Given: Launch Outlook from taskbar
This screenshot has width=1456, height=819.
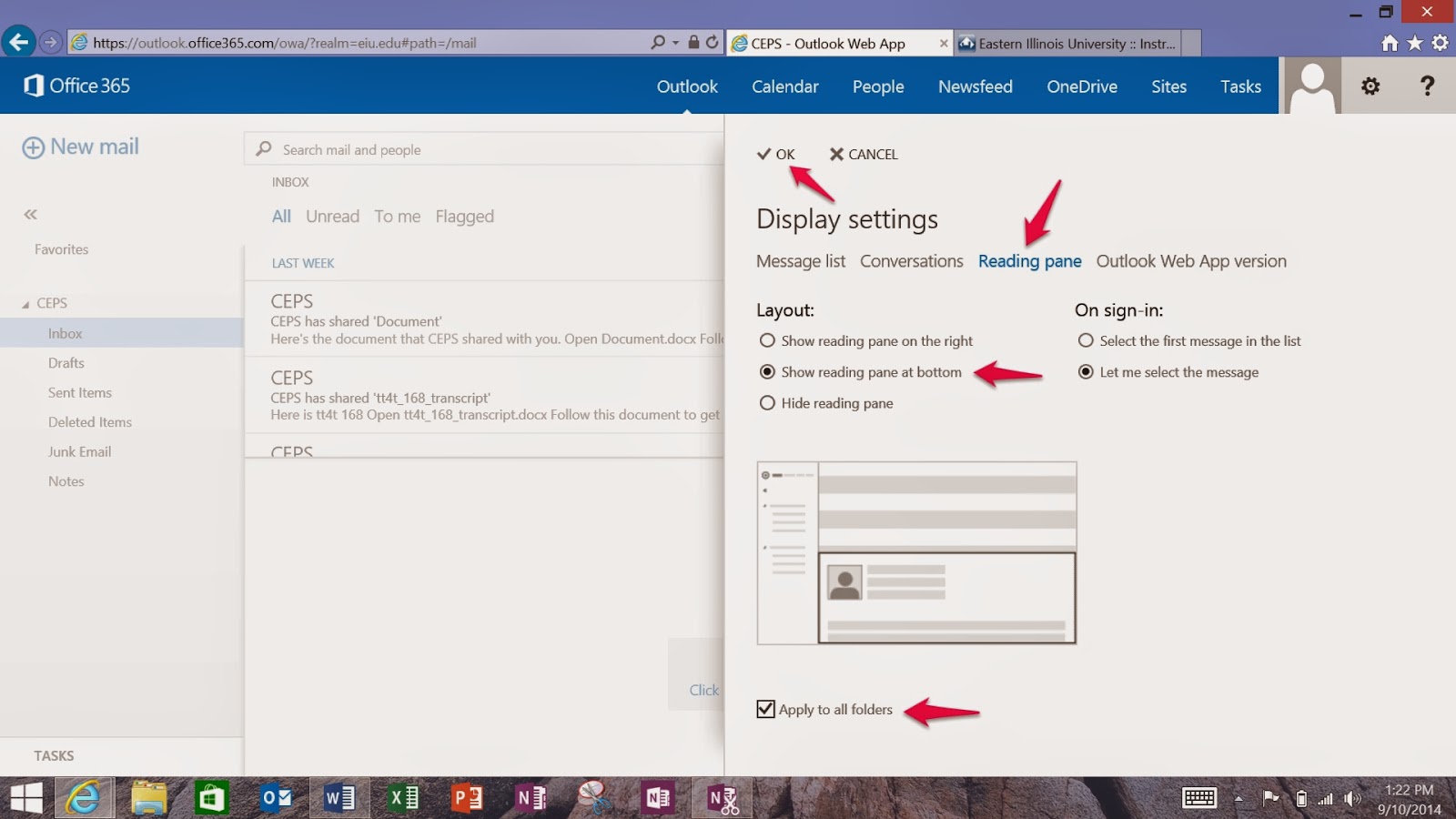Looking at the screenshot, I should (x=276, y=798).
